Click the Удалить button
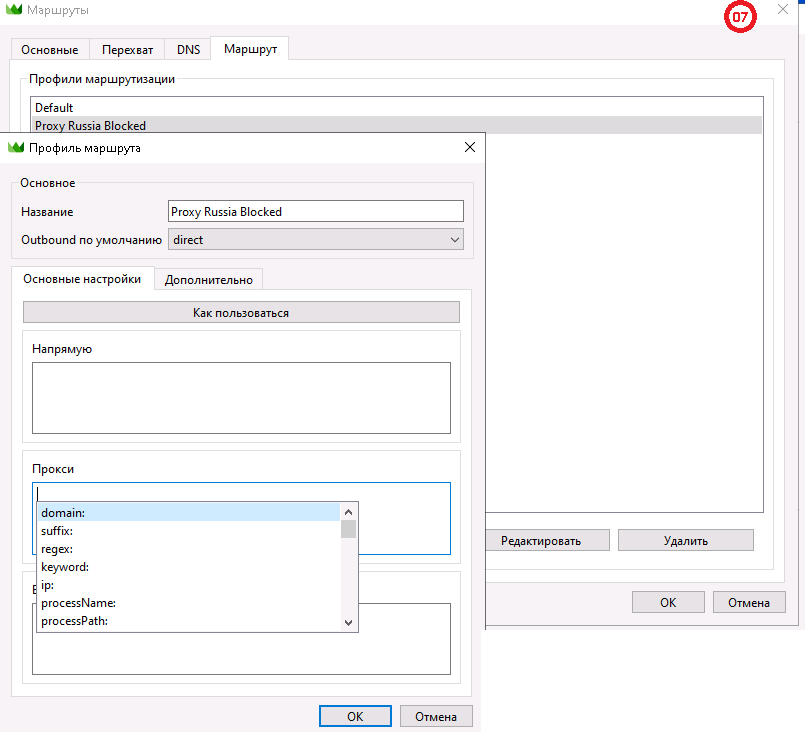 click(x=685, y=541)
